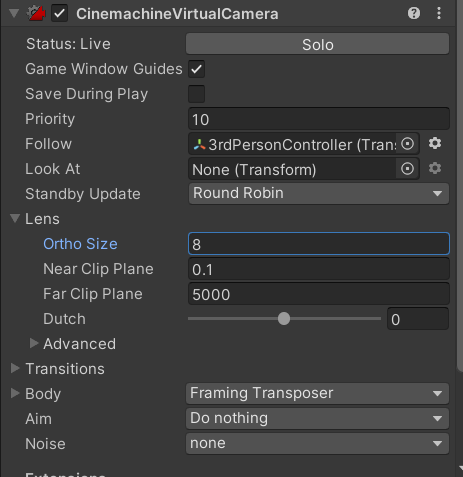Open the Aim Do nothing dropdown
Screen dimensions: 463x477
point(317,418)
